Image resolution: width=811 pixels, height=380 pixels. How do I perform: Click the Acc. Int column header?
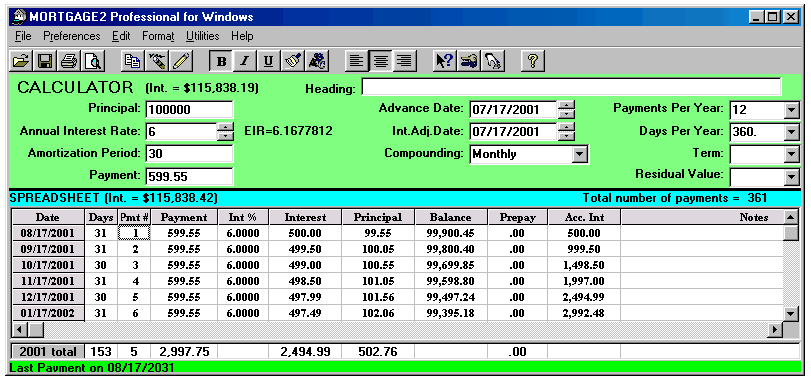[584, 217]
